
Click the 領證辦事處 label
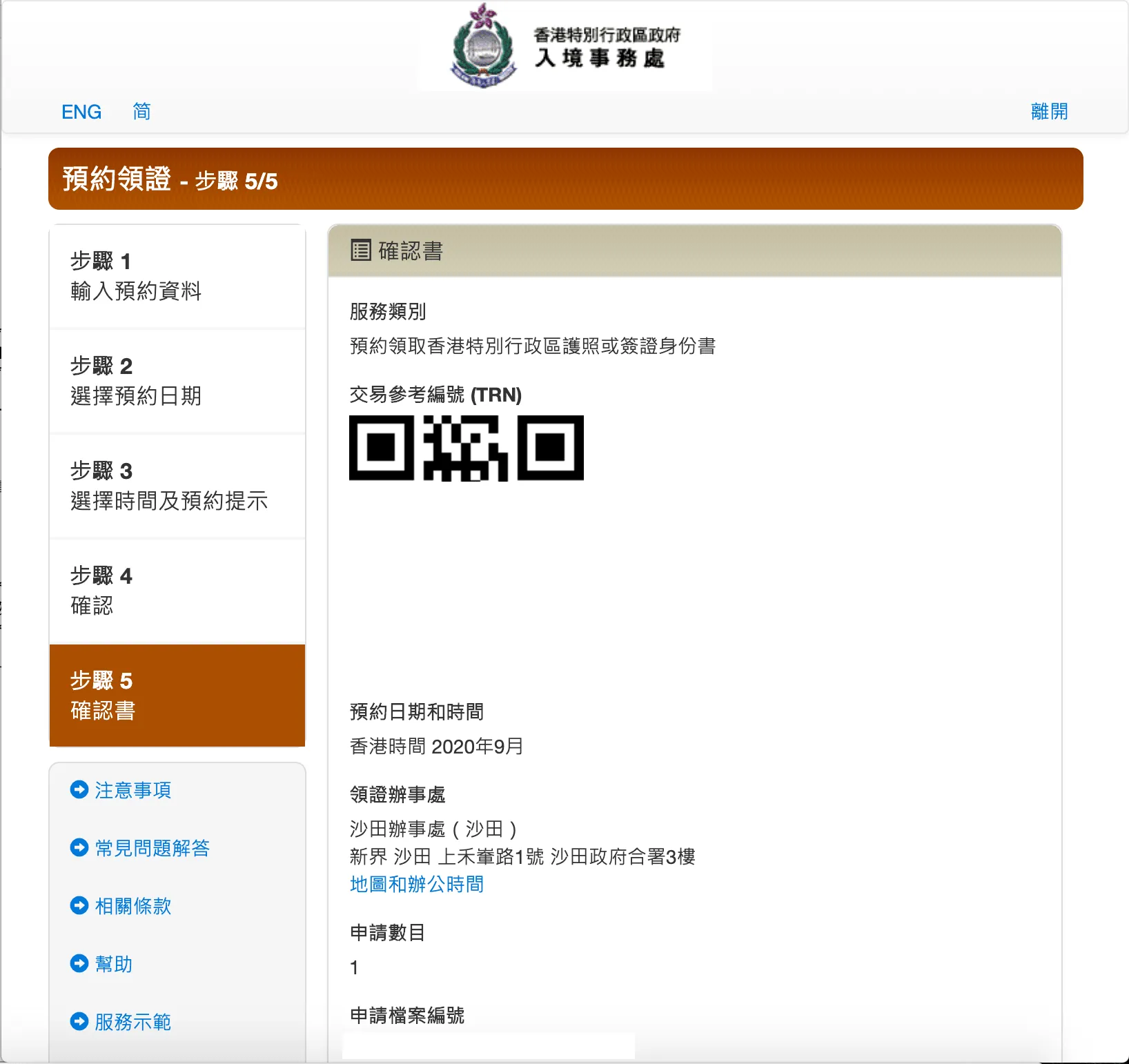point(397,794)
